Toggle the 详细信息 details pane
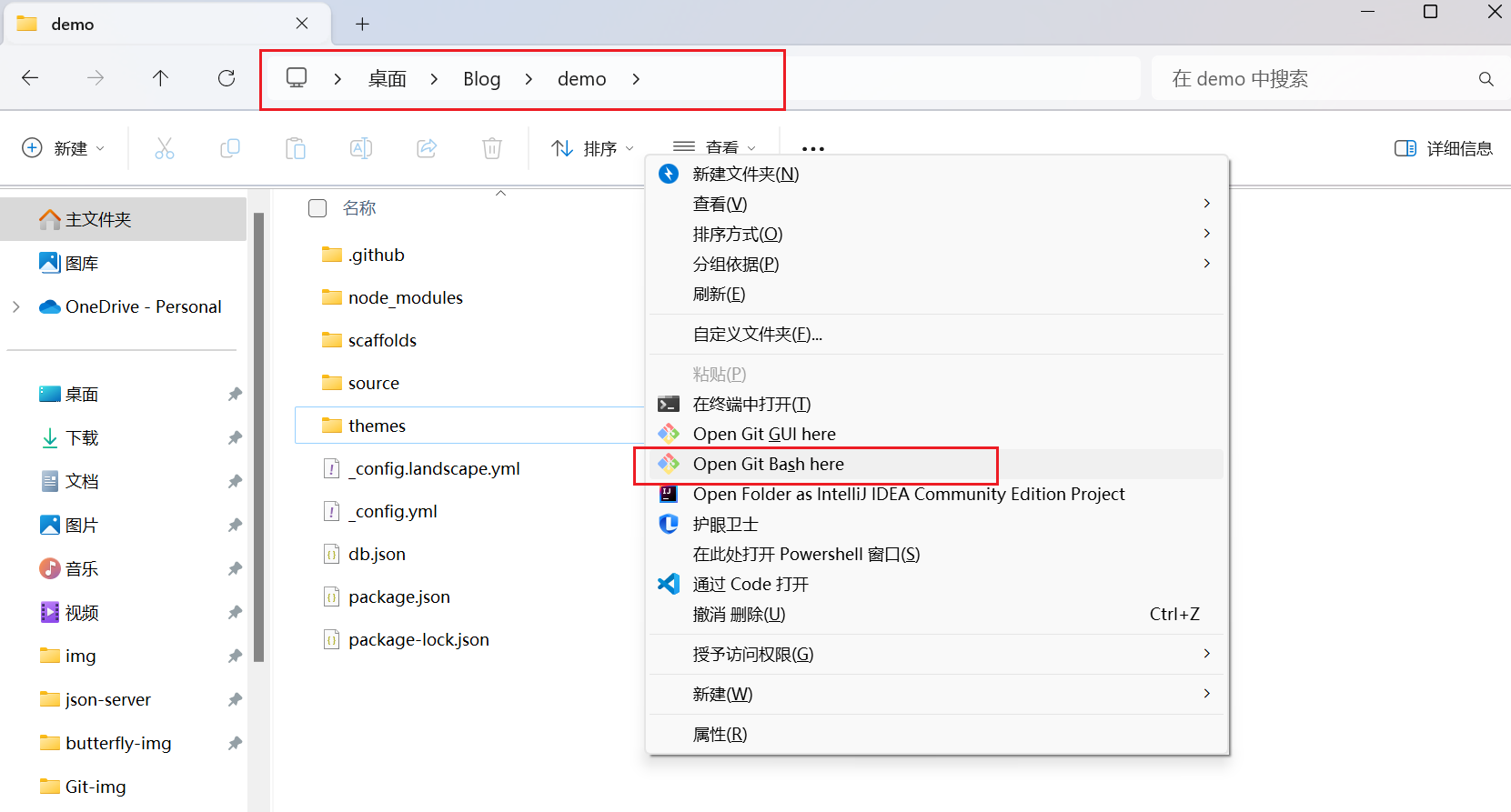Screen dimensions: 1511x812 [1444, 148]
